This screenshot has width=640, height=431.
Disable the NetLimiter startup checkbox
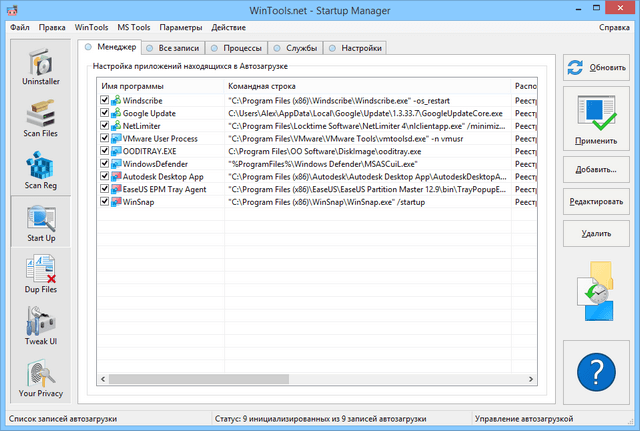pos(104,125)
